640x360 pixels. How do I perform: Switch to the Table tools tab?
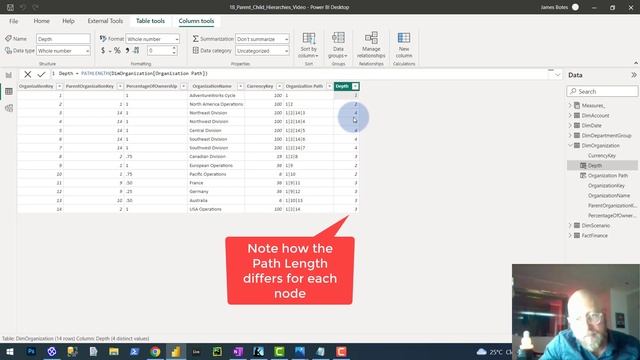150,21
